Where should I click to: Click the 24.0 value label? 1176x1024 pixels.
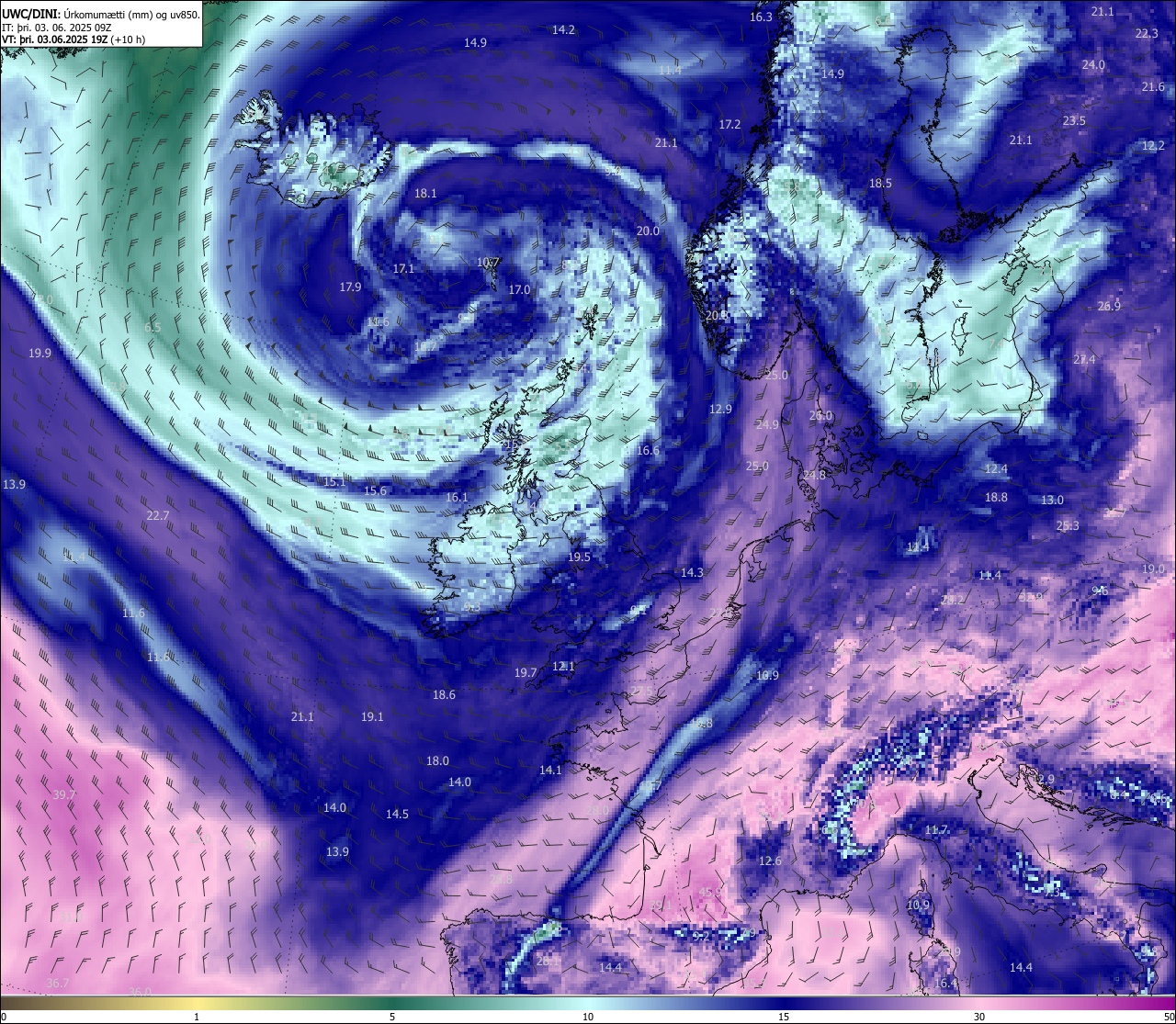pos(1093,65)
